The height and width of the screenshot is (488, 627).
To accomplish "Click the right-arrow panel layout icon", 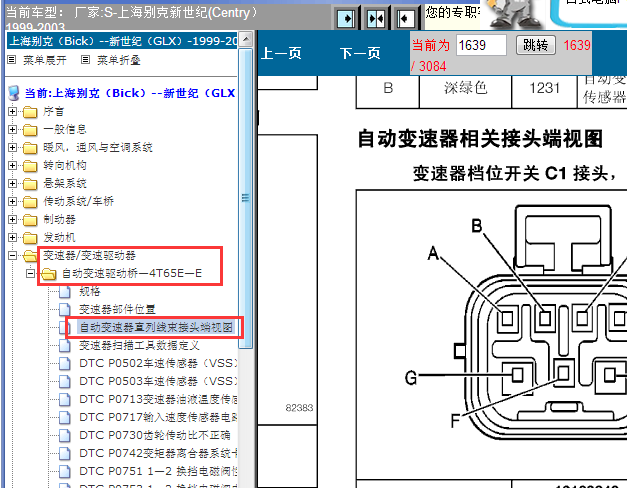I will click(345, 18).
